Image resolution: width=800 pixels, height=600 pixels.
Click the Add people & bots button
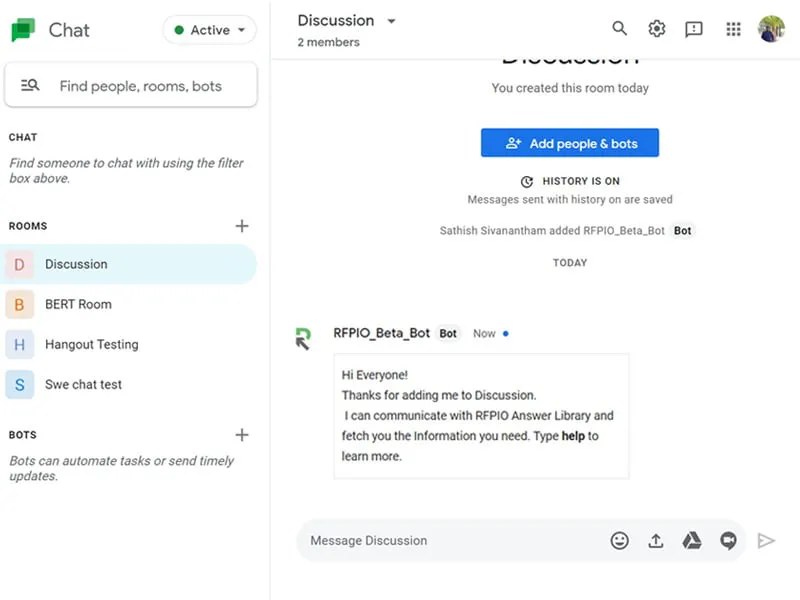(569, 142)
